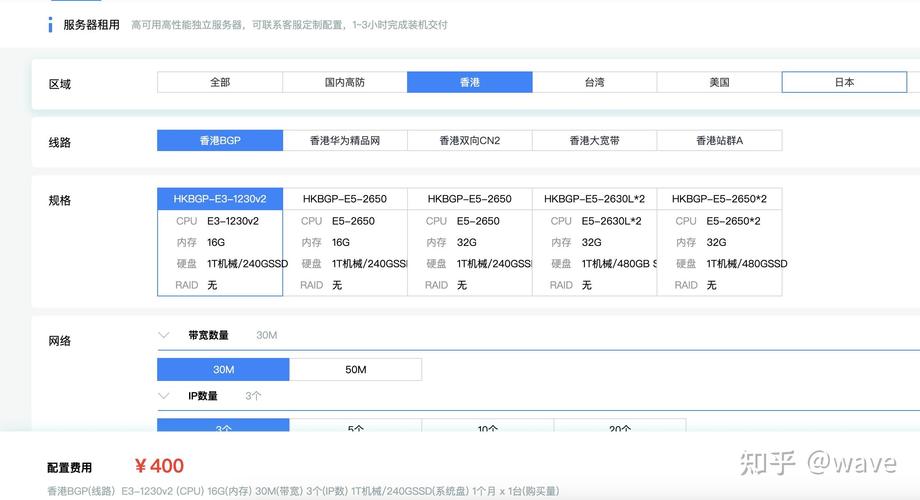
Task: Select the 香港BGP line
Action: point(220,140)
